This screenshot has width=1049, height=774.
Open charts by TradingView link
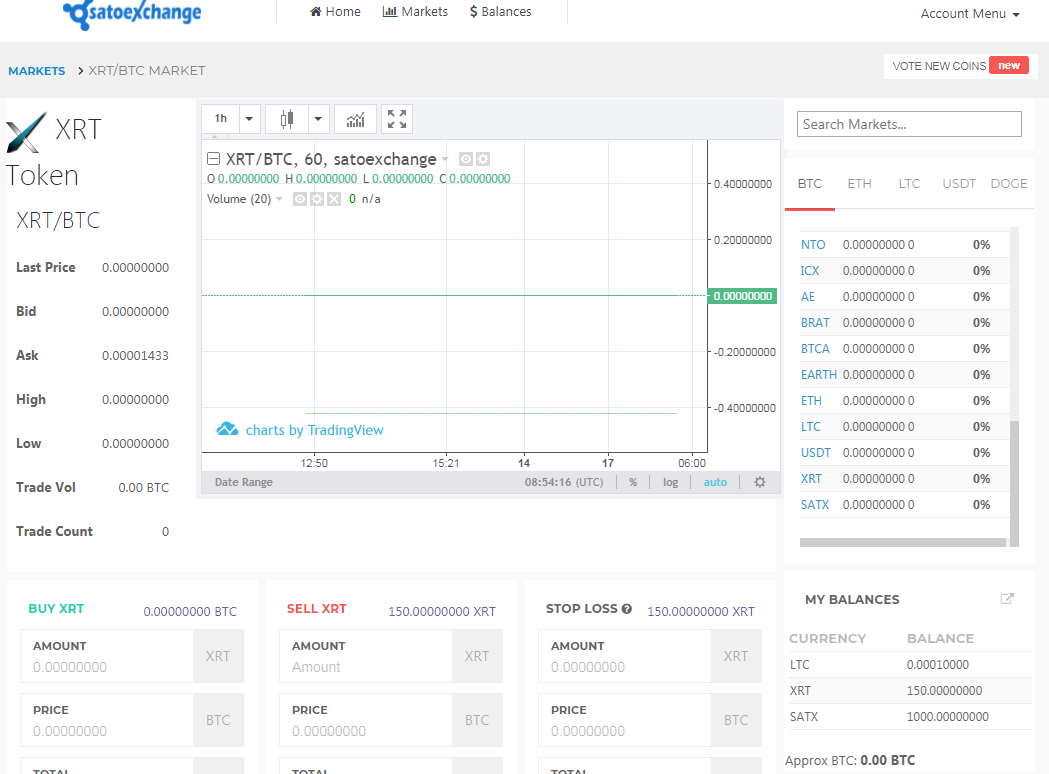click(314, 430)
